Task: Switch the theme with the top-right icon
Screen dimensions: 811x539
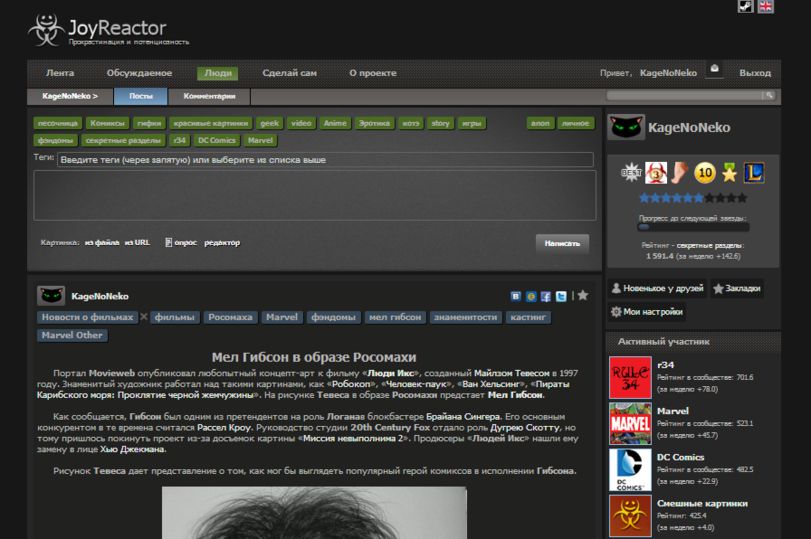Action: click(x=745, y=6)
